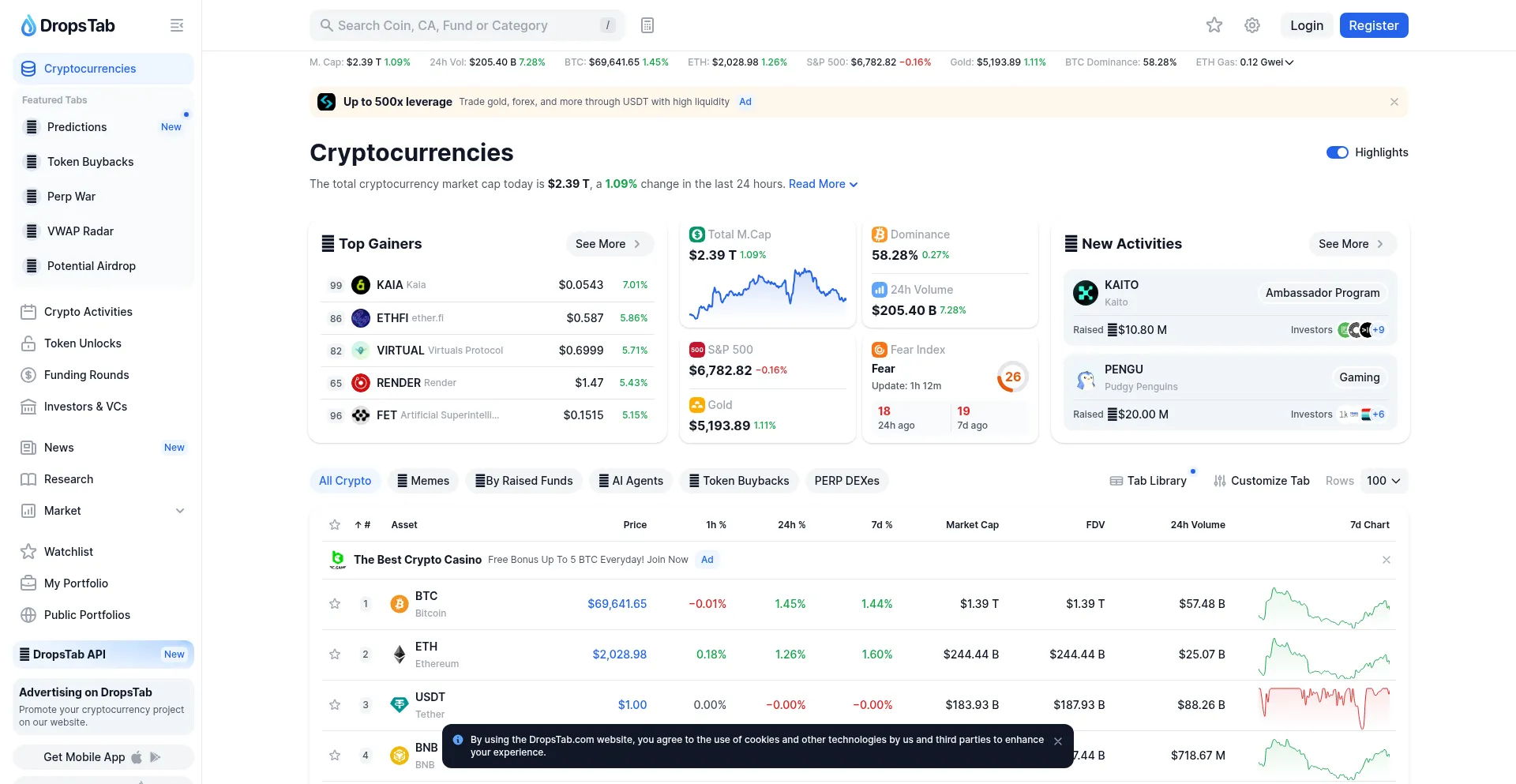Add BNB to watchlist star
This screenshot has height=784, width=1516.
point(335,756)
